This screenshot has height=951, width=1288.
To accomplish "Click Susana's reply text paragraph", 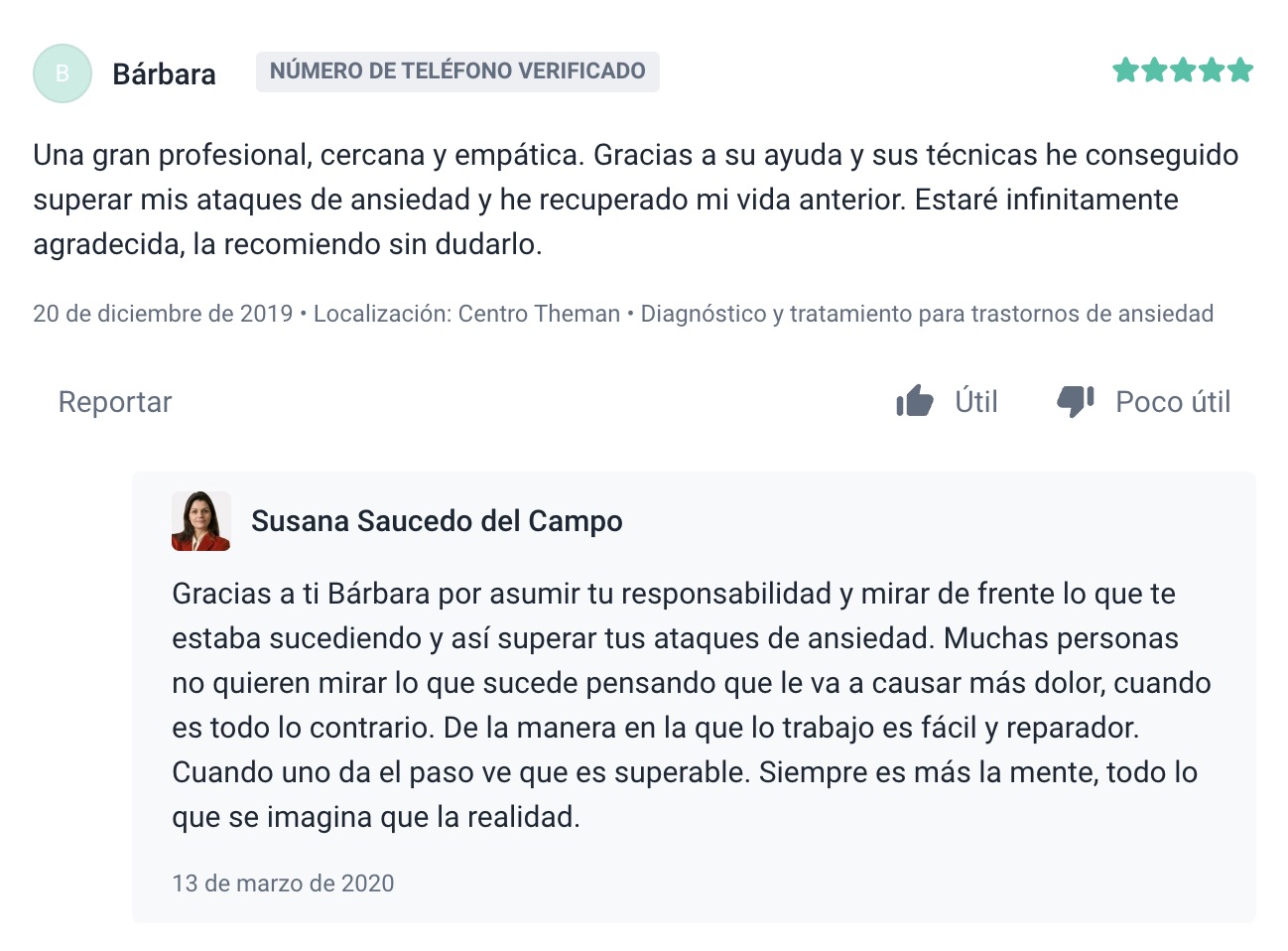I will point(691,705).
